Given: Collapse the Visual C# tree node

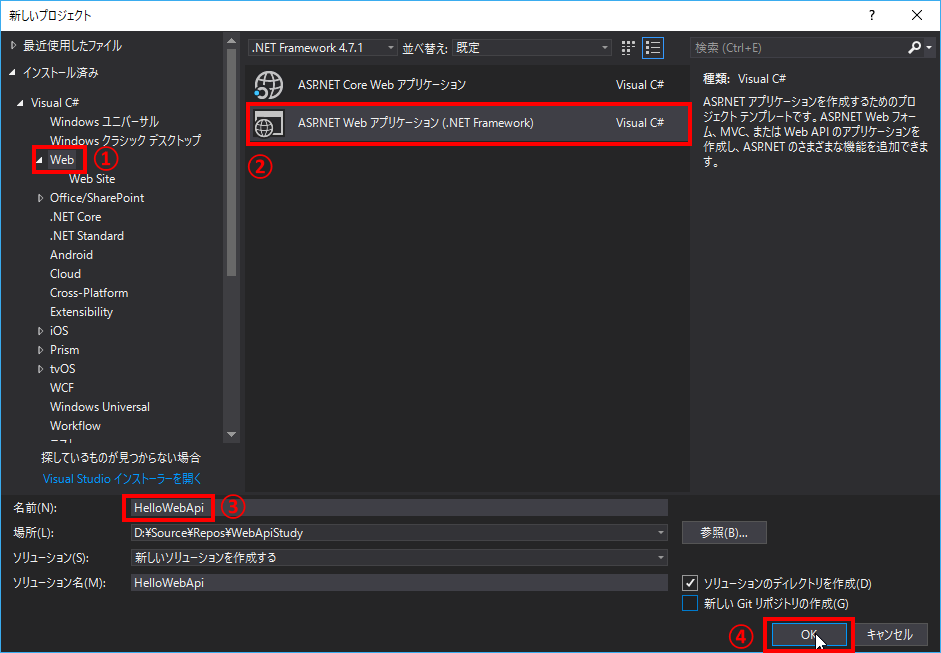Looking at the screenshot, I should coord(21,103).
